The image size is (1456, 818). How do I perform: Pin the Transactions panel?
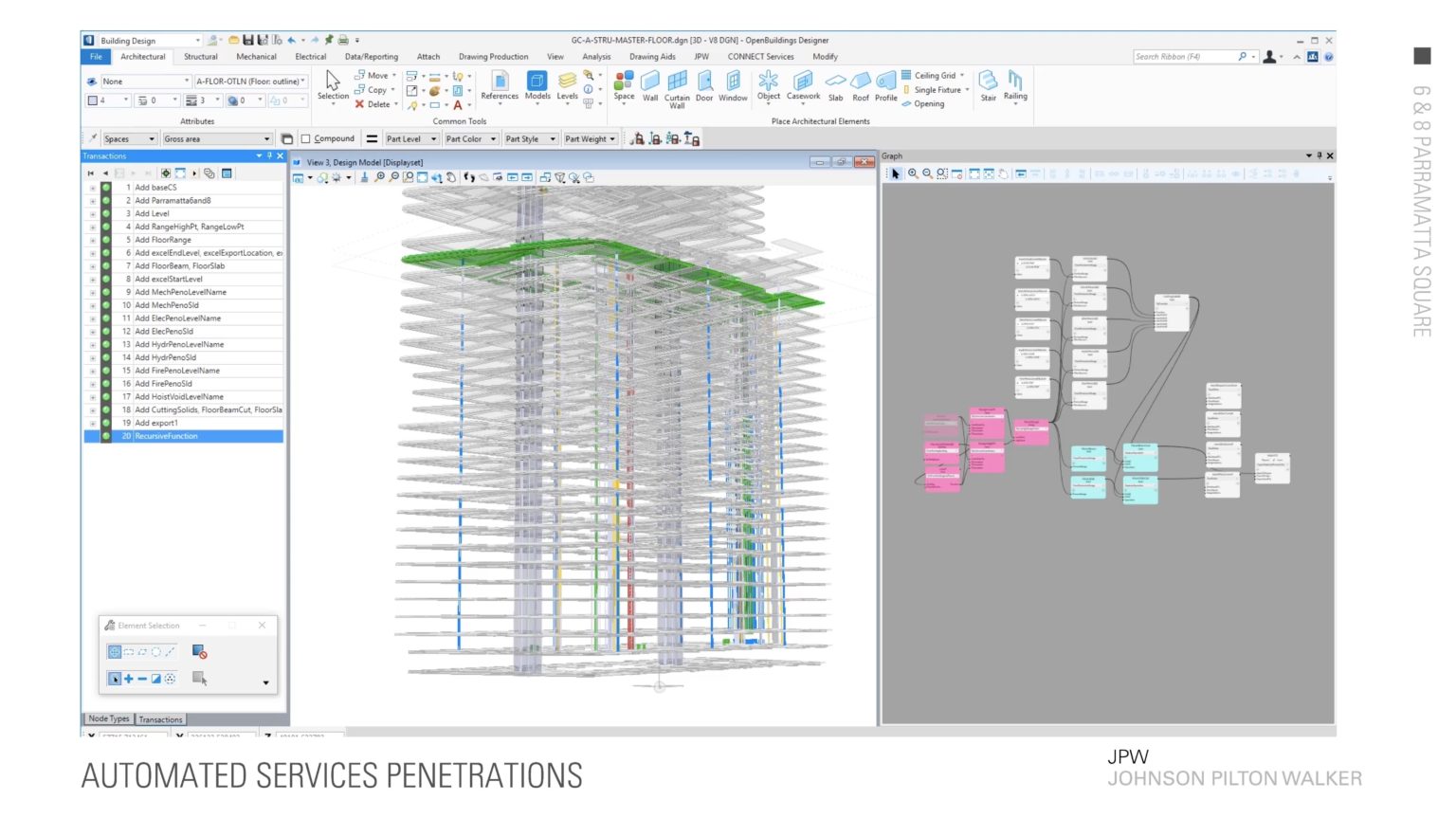pyautogui.click(x=268, y=155)
